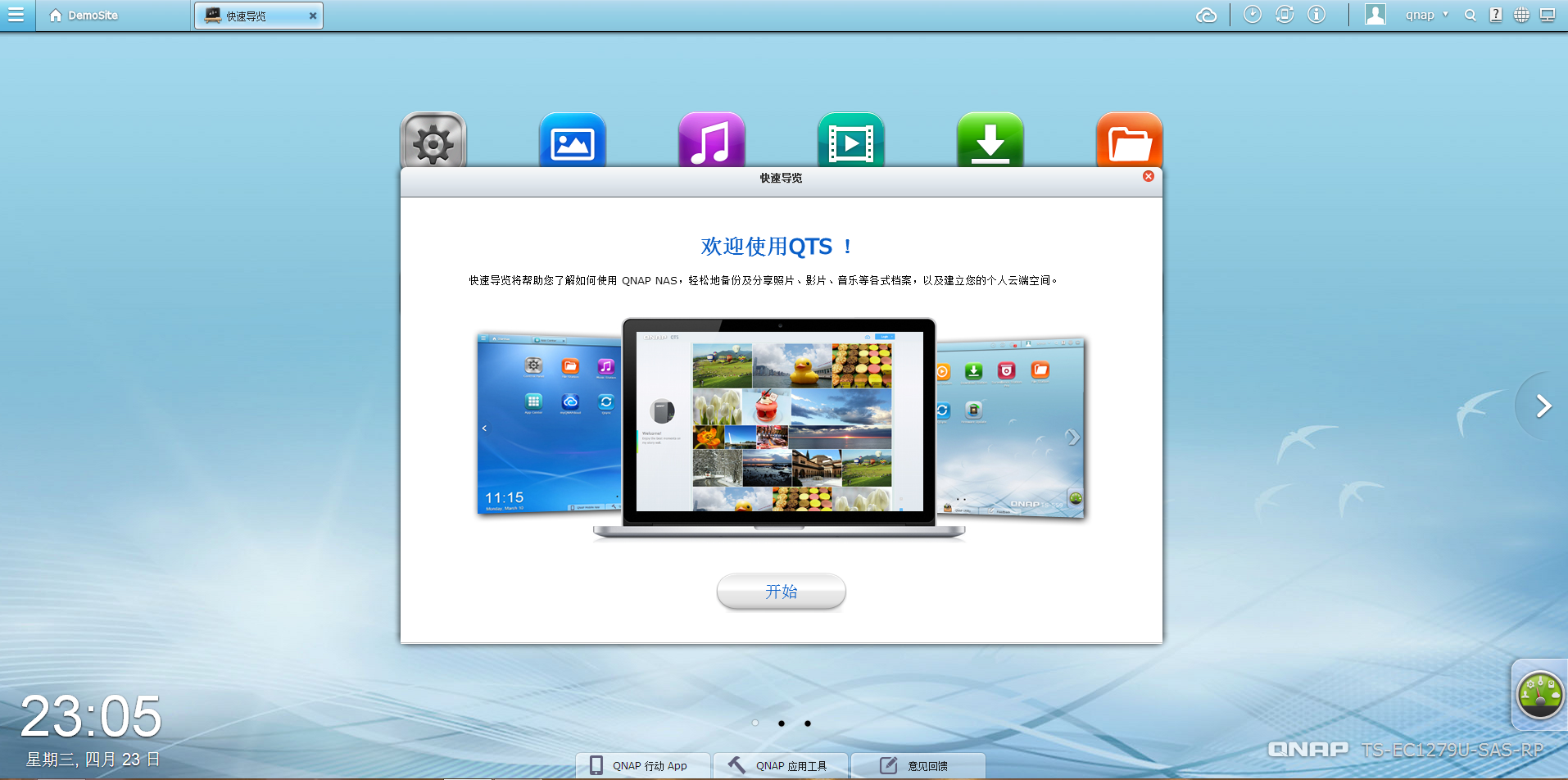1568x780 pixels.
Task: Launch the Music Station icon
Action: pyautogui.click(x=712, y=140)
